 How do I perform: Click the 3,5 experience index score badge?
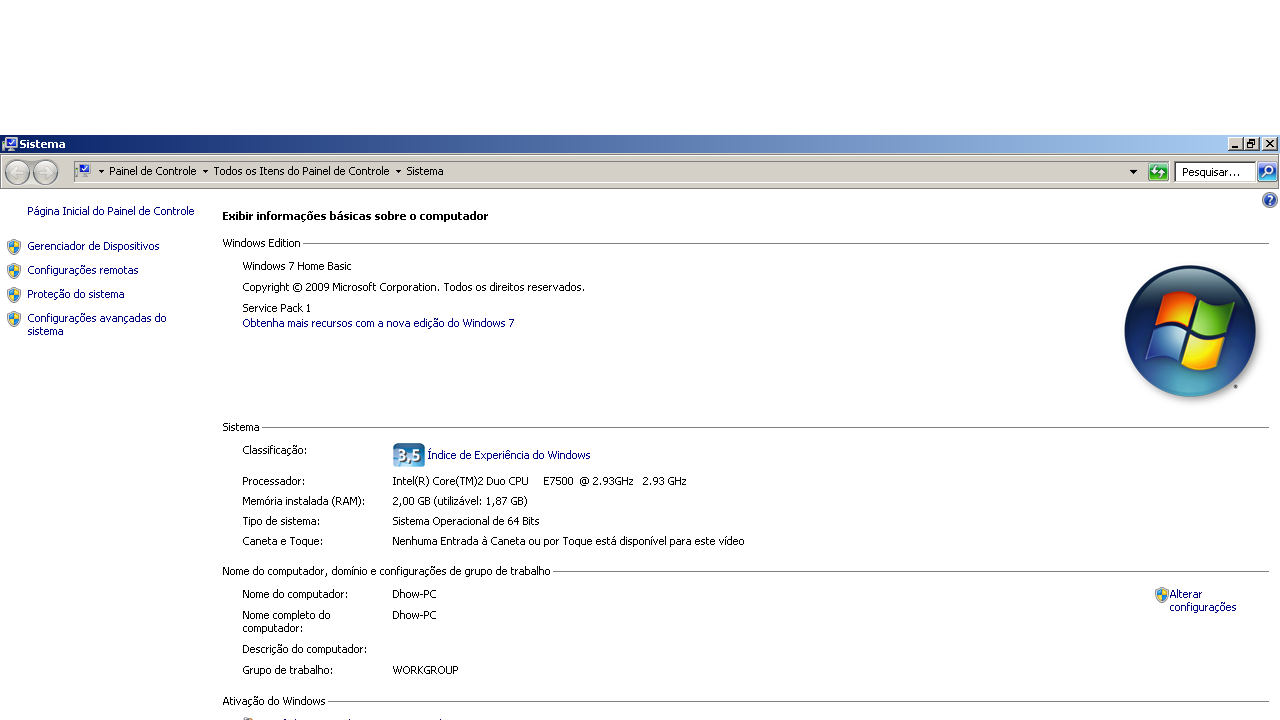(x=408, y=455)
